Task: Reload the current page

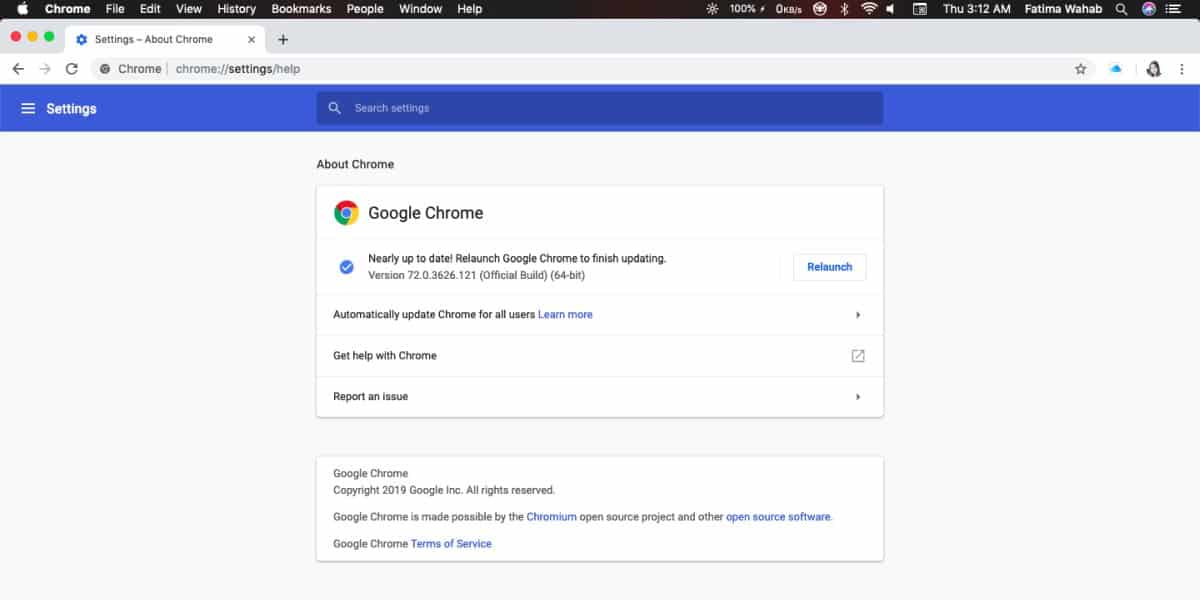Action: coord(70,68)
